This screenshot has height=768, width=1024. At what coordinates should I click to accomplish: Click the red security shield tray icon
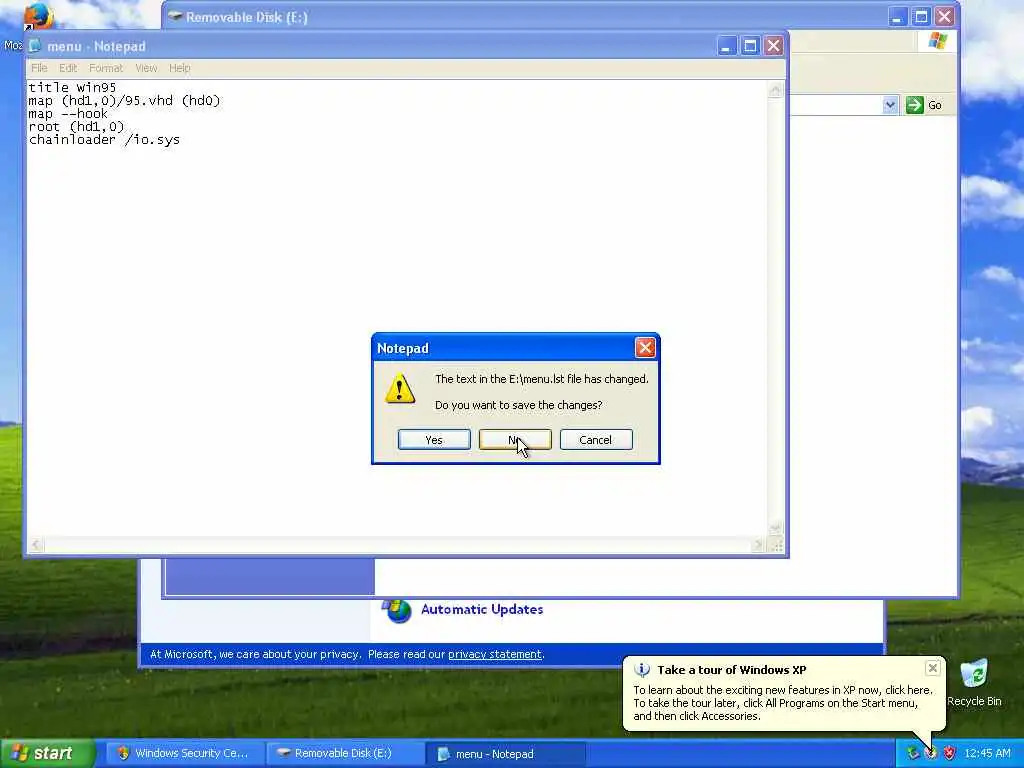pos(949,754)
